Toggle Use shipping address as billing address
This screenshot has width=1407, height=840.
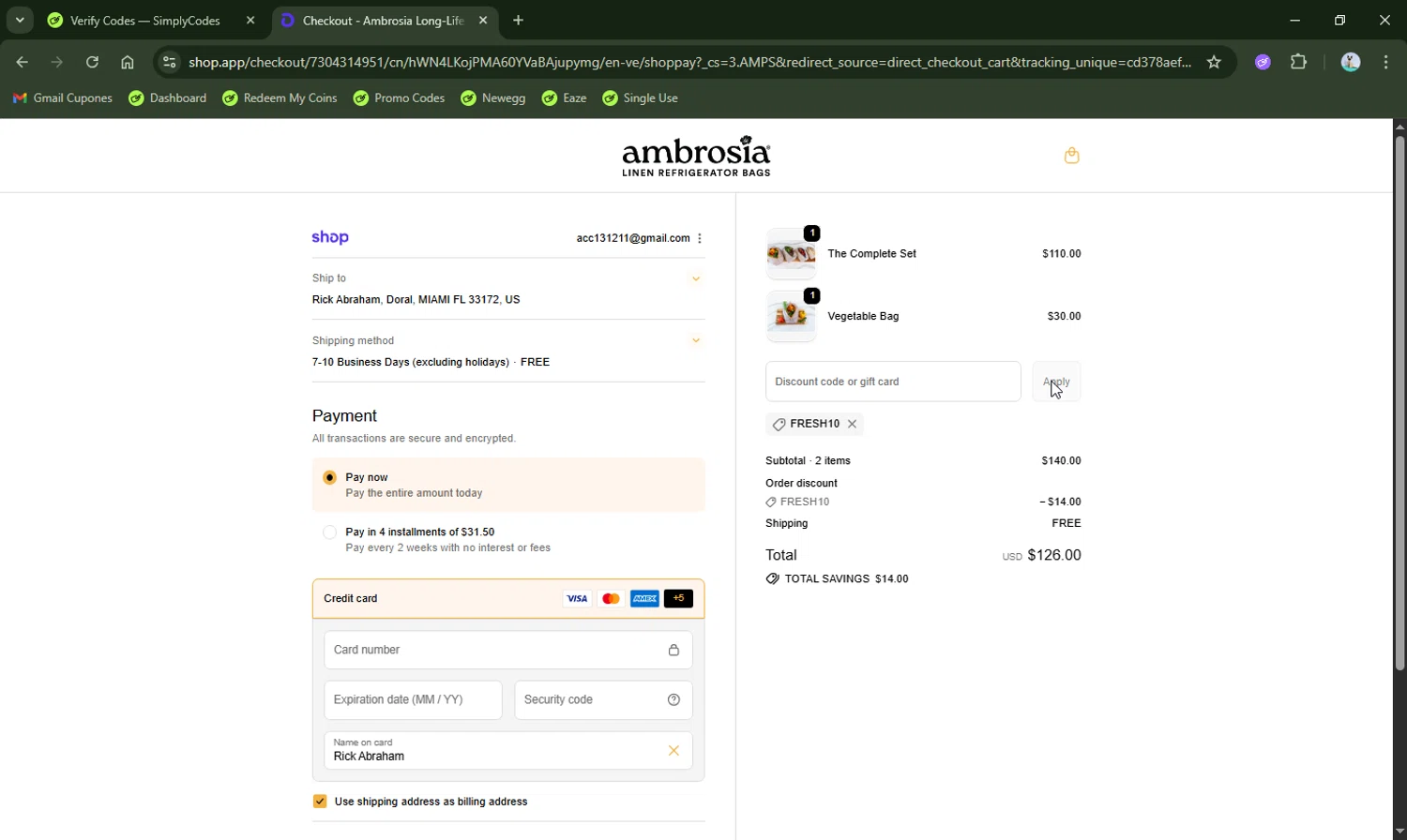(x=320, y=802)
